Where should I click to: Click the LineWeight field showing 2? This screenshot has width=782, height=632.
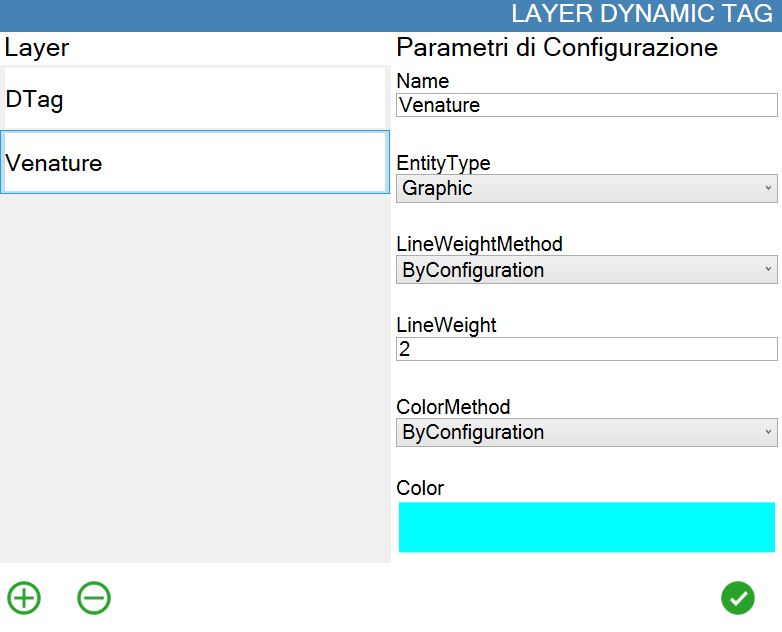[586, 349]
